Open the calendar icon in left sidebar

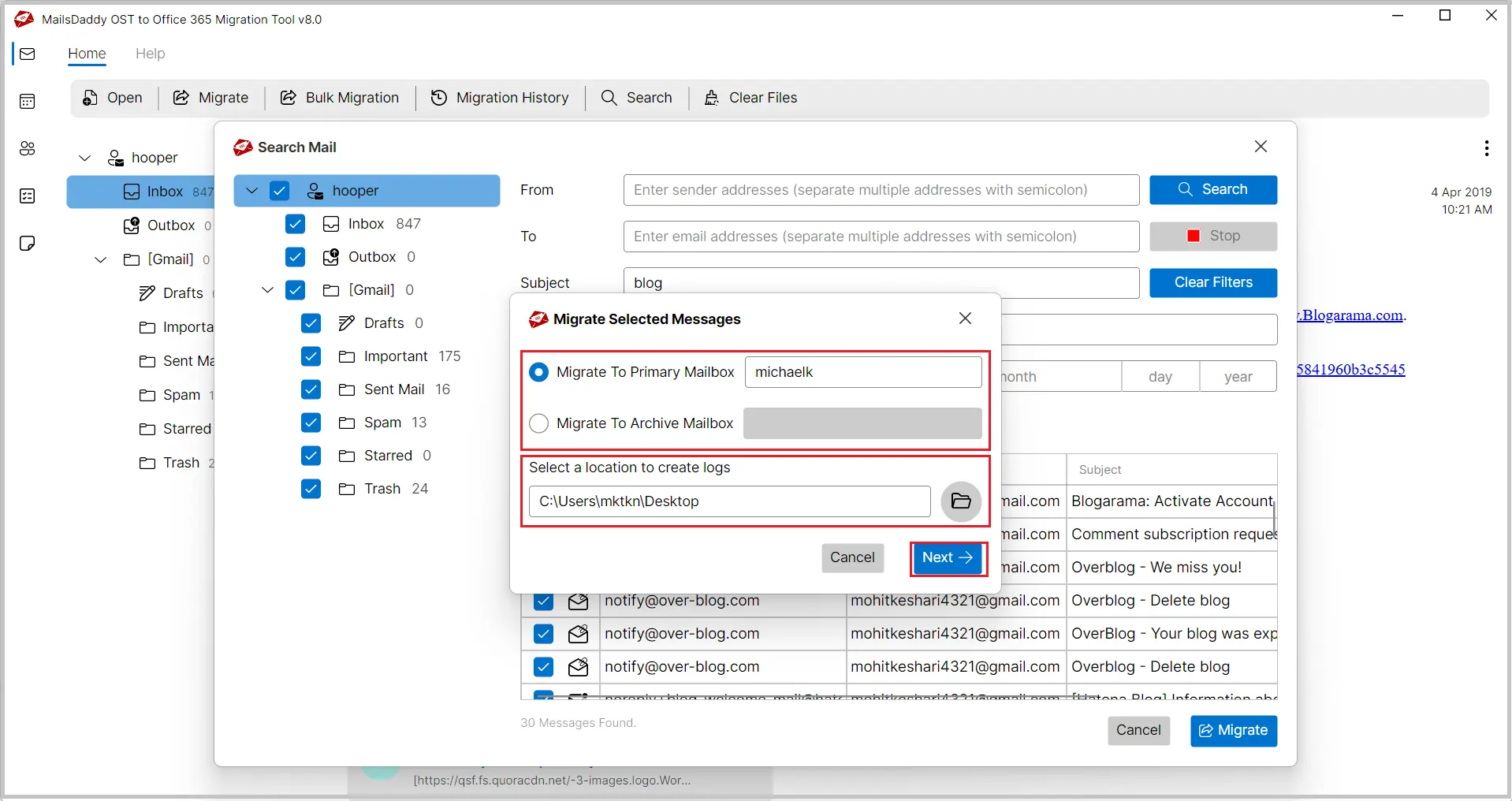tap(28, 101)
